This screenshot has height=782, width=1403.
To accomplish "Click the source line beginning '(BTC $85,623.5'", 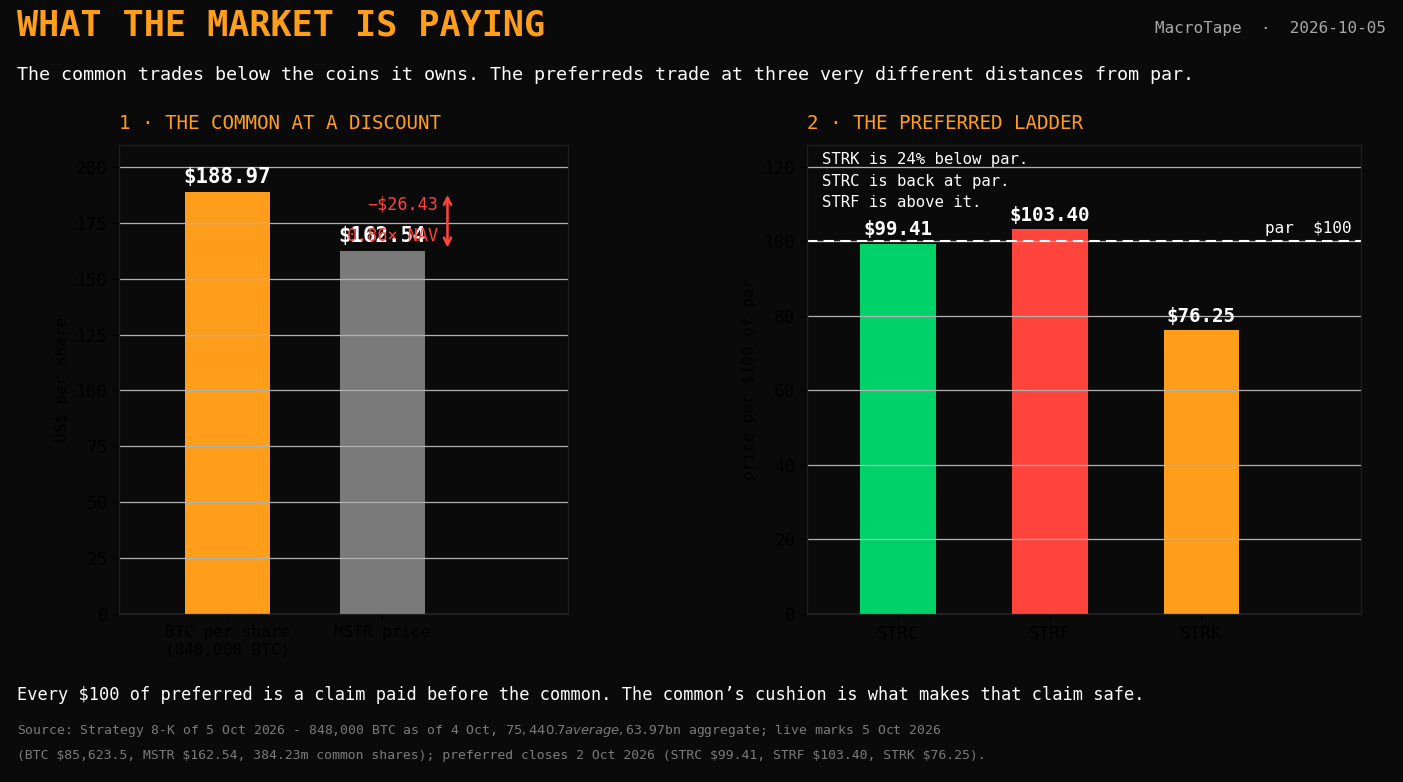I will [501, 755].
